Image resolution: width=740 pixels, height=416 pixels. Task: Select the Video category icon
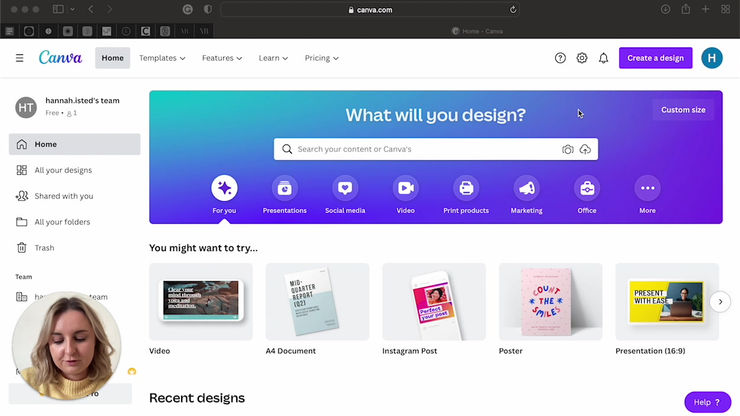405,188
